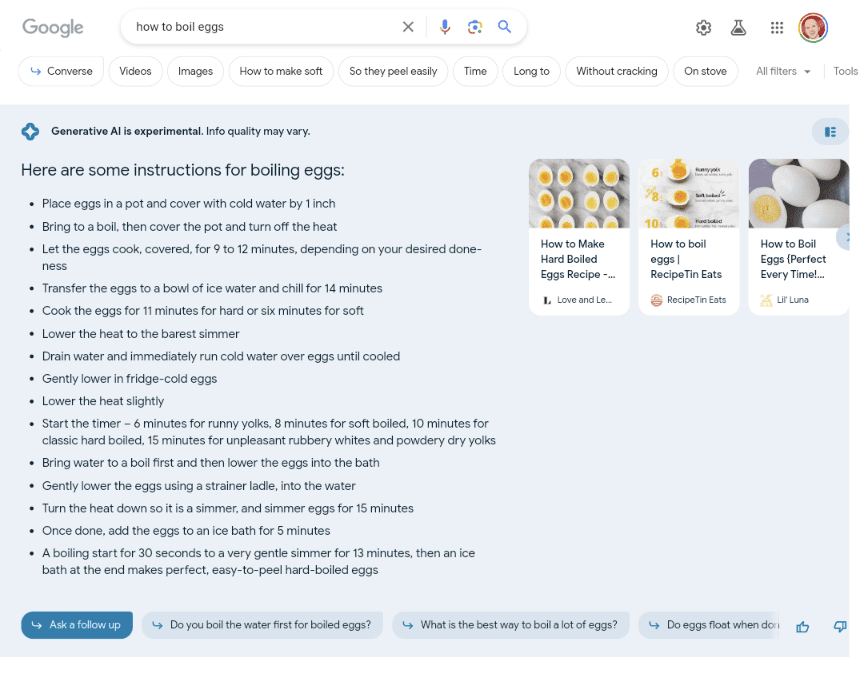The height and width of the screenshot is (677, 864).
Task: Switch to Images results
Action: pyautogui.click(x=195, y=71)
